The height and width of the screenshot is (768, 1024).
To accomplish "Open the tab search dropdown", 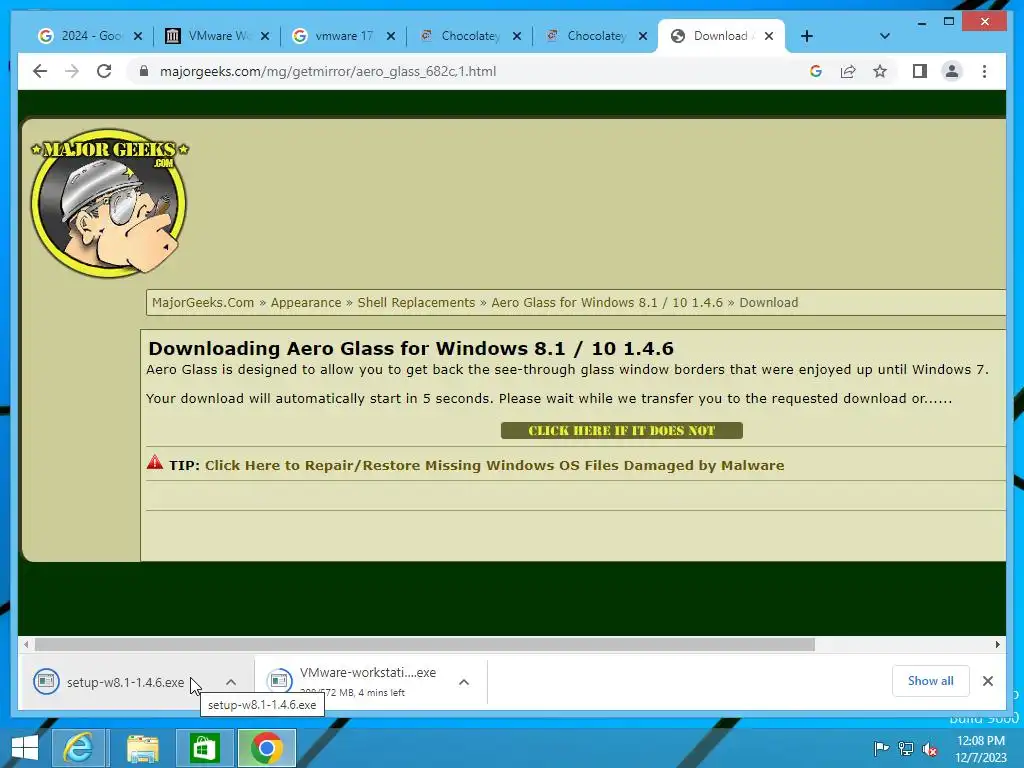I will click(x=884, y=36).
